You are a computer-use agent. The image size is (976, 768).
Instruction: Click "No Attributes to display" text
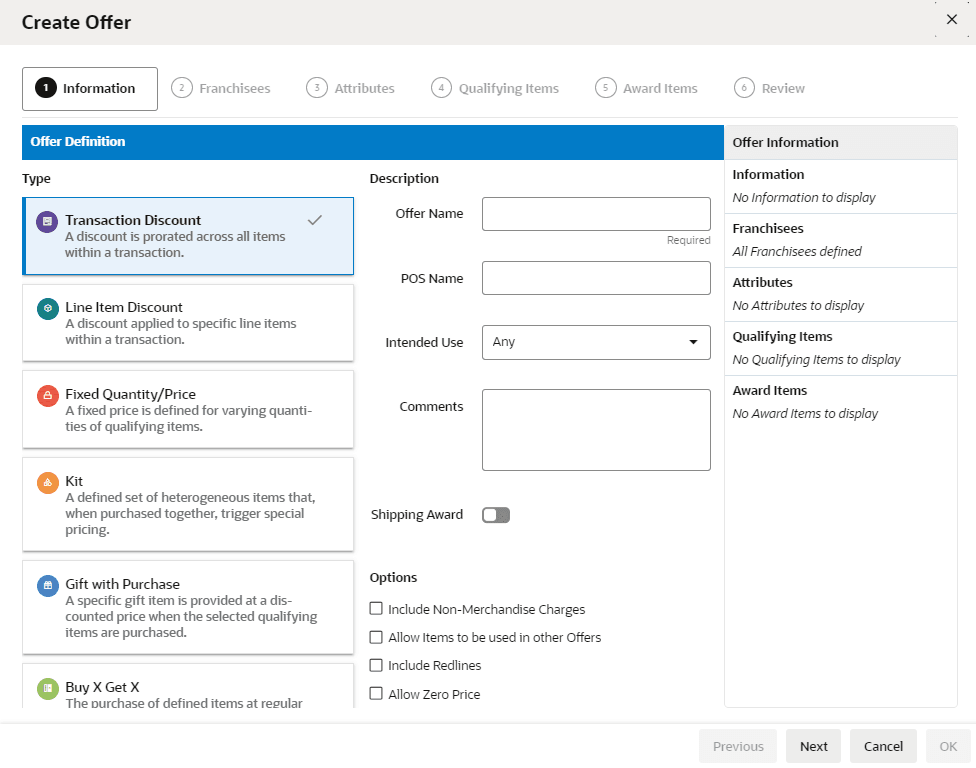[798, 306]
